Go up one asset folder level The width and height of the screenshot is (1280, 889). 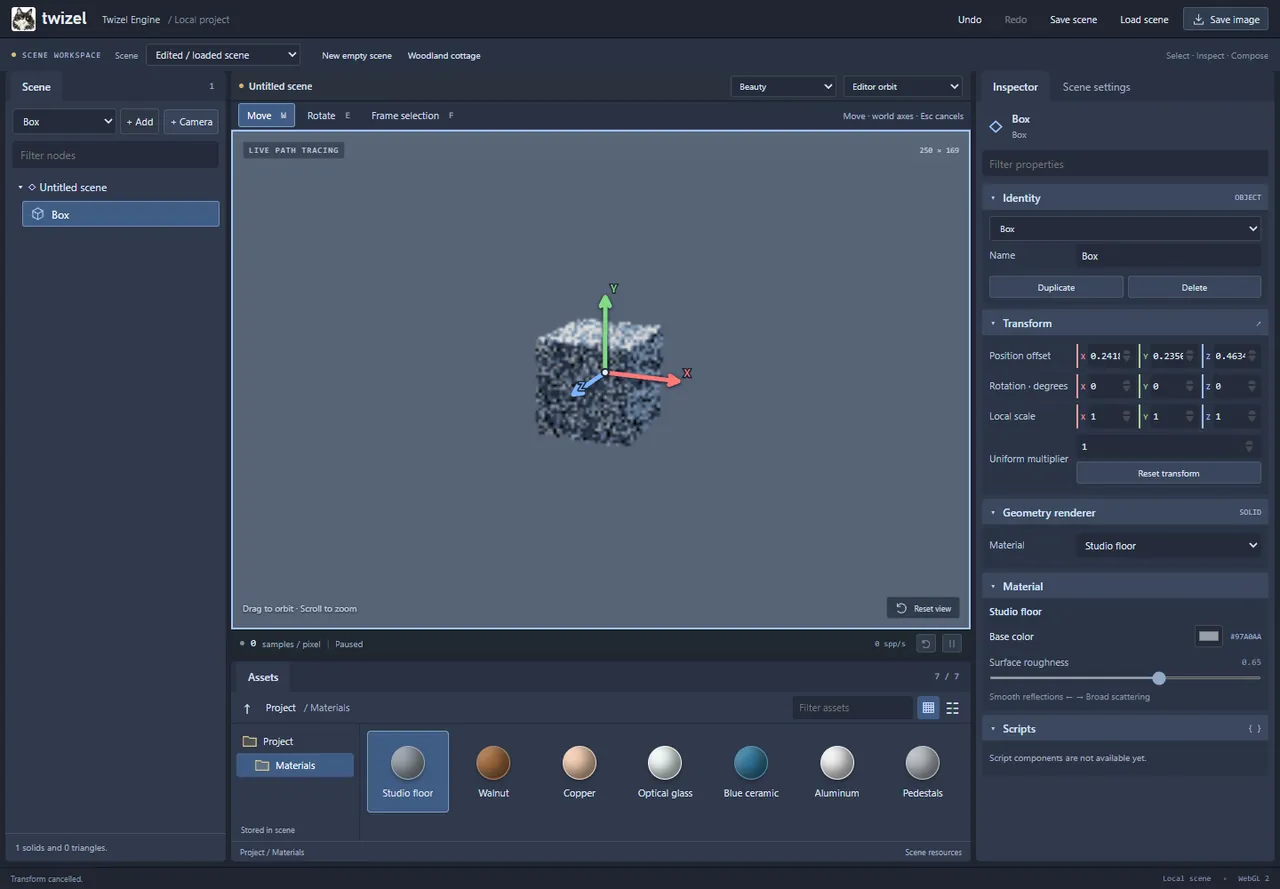click(247, 708)
